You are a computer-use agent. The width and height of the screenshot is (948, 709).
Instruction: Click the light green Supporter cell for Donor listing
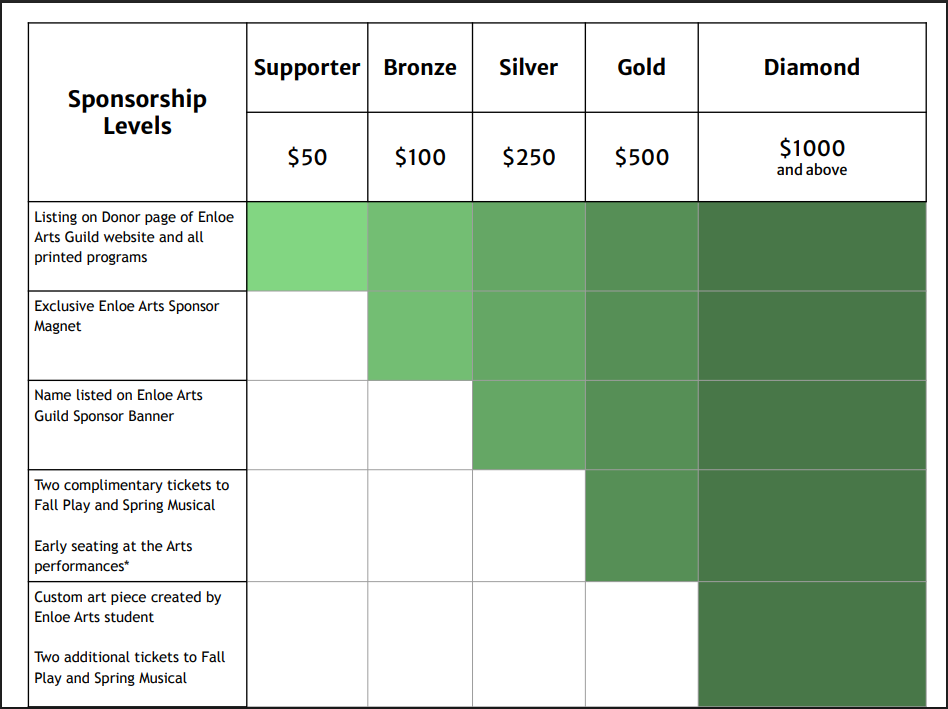click(x=307, y=246)
